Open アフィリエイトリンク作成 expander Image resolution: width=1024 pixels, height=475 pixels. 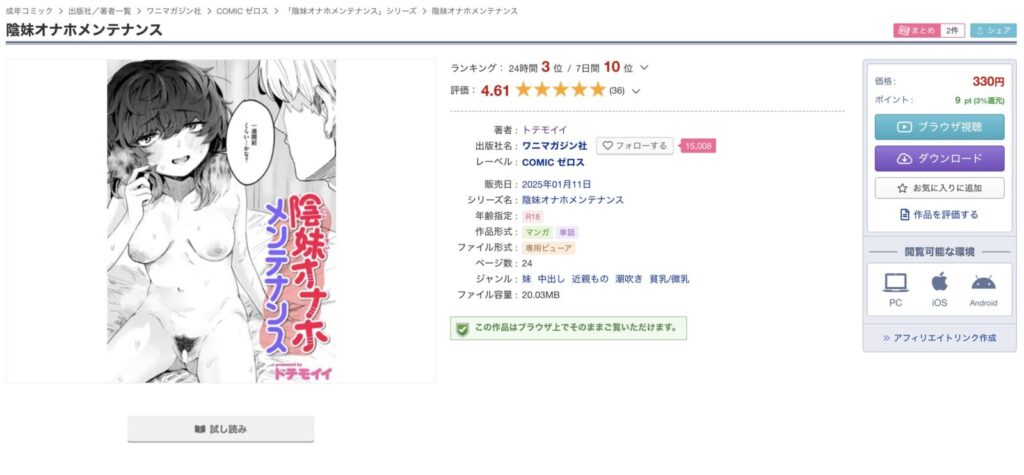(939, 338)
